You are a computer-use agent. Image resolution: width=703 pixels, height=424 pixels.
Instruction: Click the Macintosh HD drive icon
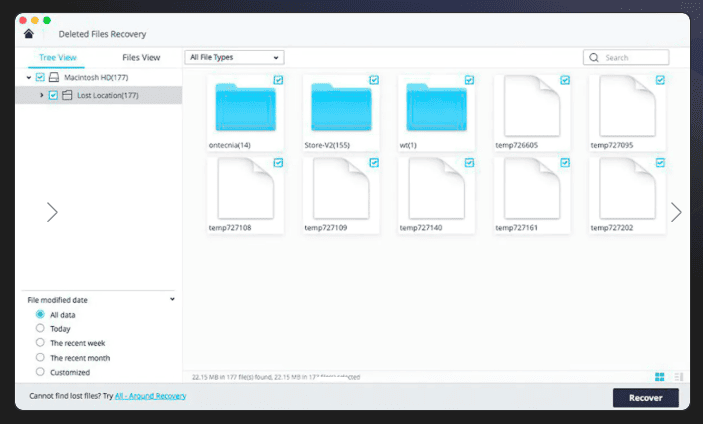tap(54, 77)
